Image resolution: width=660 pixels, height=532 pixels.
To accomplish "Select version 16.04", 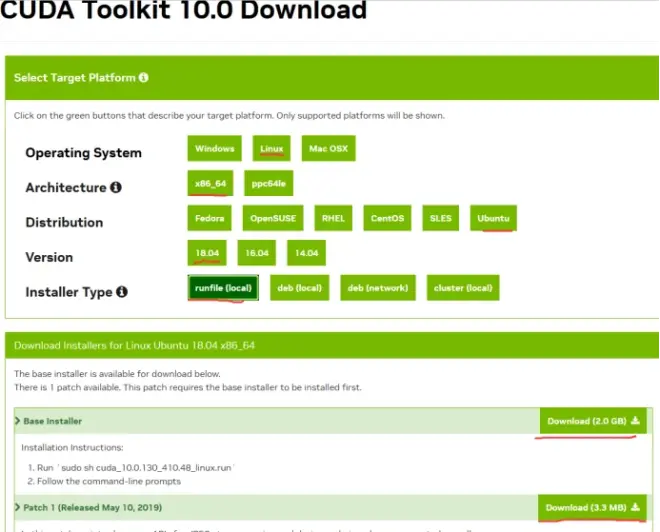I will [x=257, y=253].
